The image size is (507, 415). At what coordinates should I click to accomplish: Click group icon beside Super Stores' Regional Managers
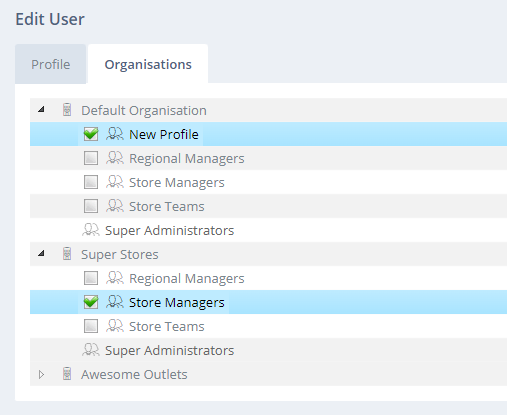click(x=115, y=278)
